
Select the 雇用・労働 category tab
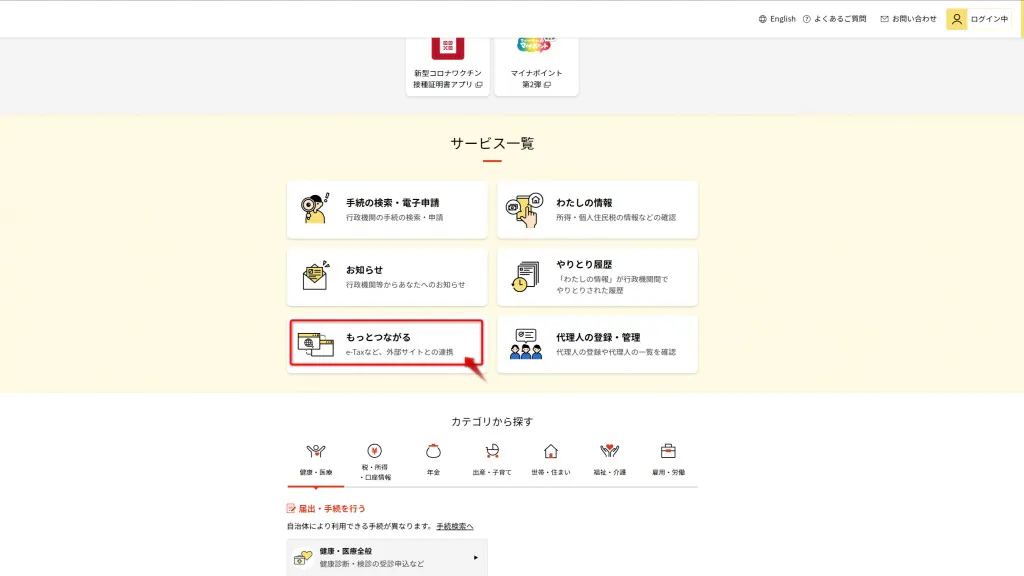[x=668, y=460]
